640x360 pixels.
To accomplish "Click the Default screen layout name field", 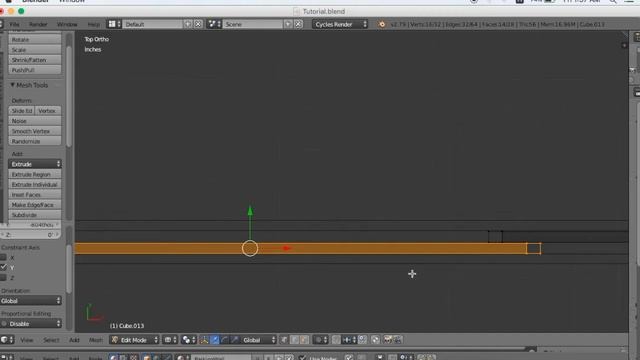I will [153, 24].
